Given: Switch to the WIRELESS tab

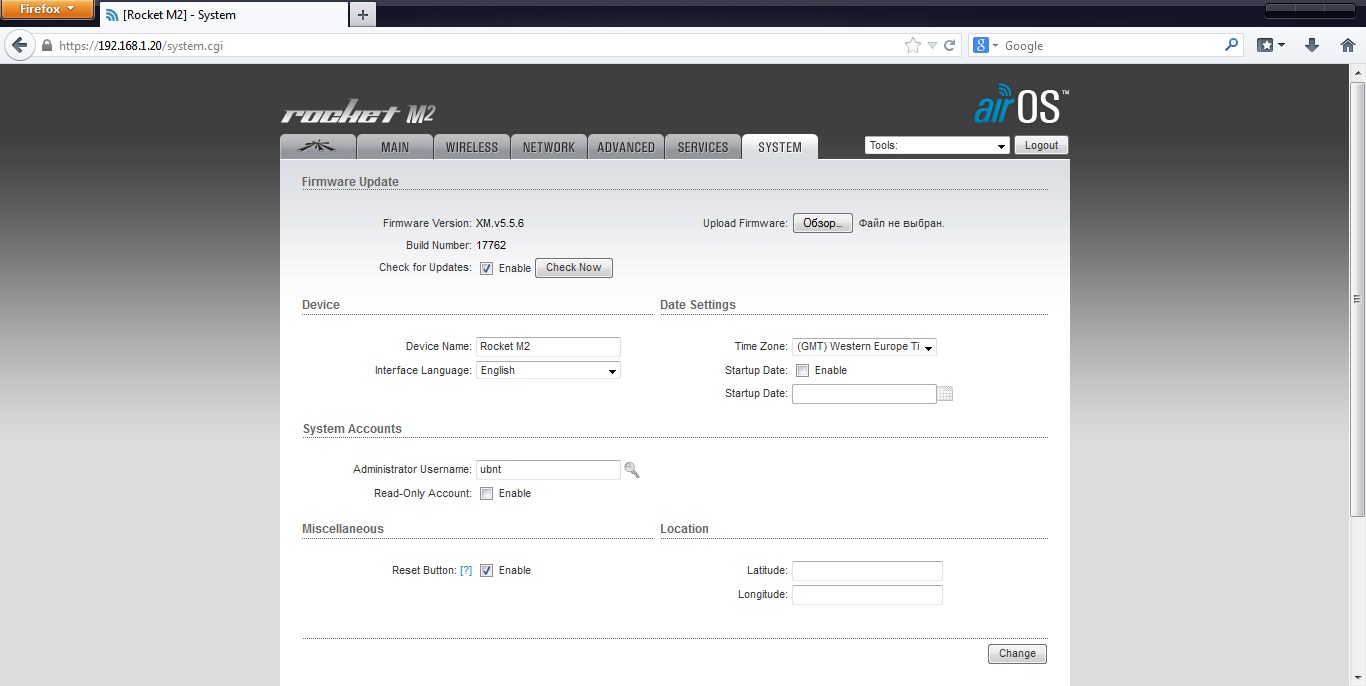Looking at the screenshot, I should click(x=472, y=147).
